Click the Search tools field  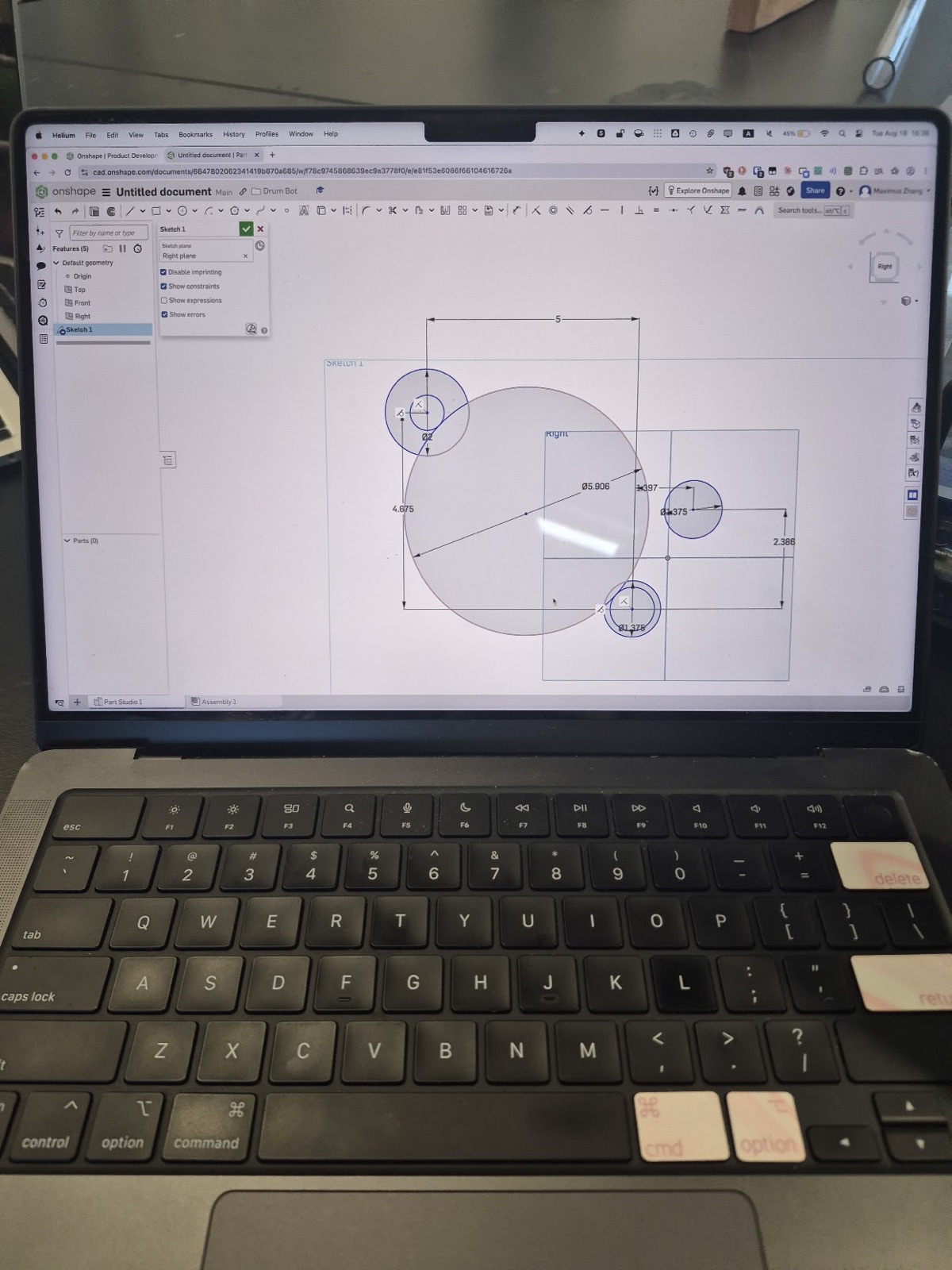pos(813,210)
